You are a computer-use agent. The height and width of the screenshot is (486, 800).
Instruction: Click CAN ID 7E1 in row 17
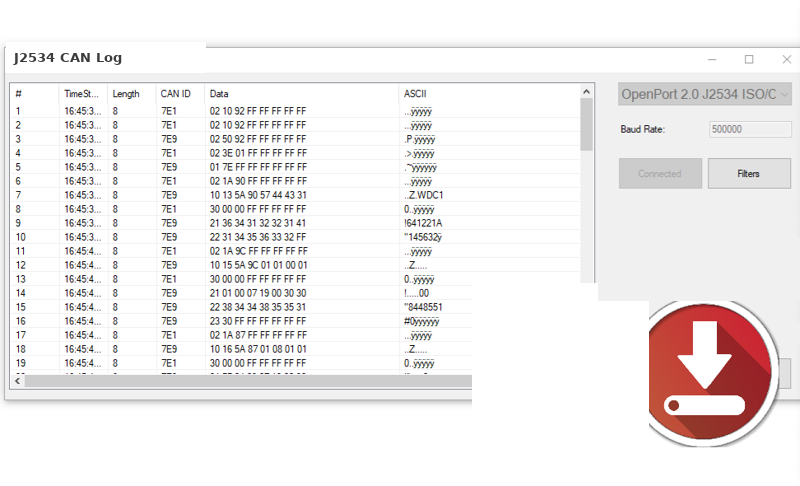(169, 335)
